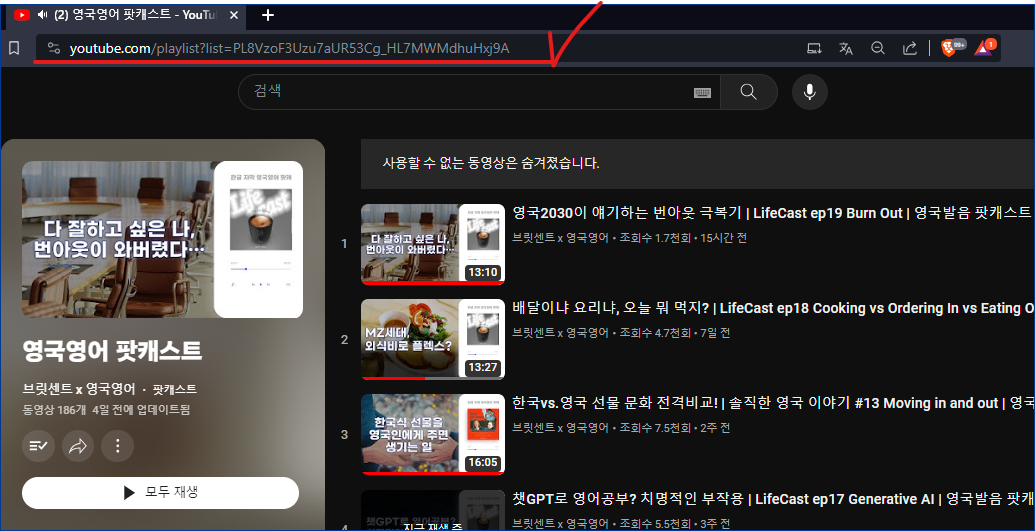Screen dimensions: 1035x531
Task: Start voice search with microphone button
Action: 809,92
